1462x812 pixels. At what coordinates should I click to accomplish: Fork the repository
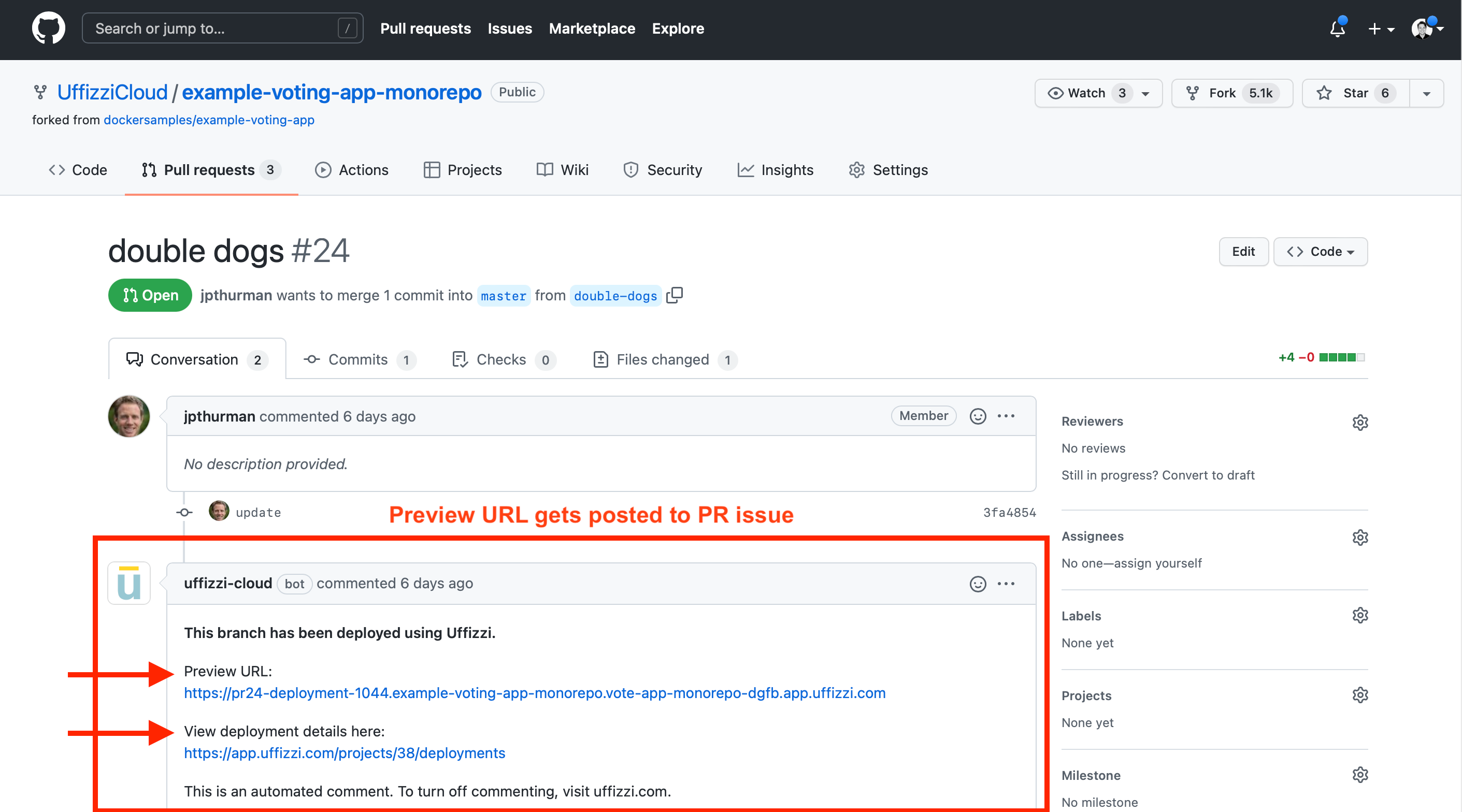1232,93
